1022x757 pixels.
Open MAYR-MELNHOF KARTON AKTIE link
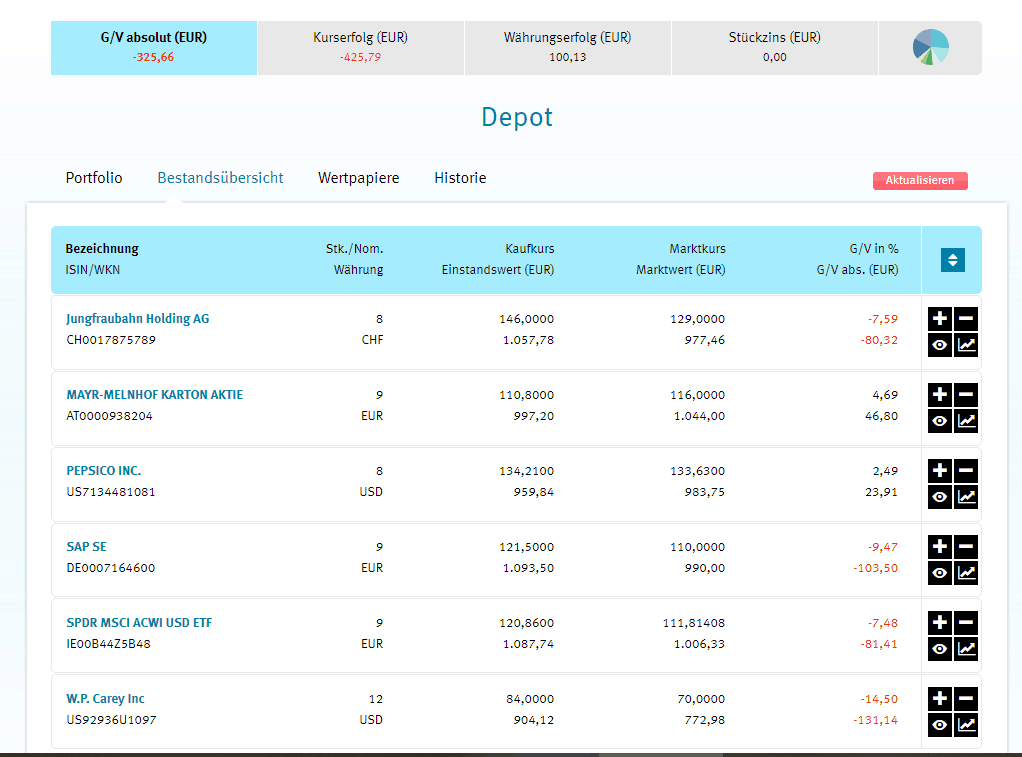tap(154, 394)
